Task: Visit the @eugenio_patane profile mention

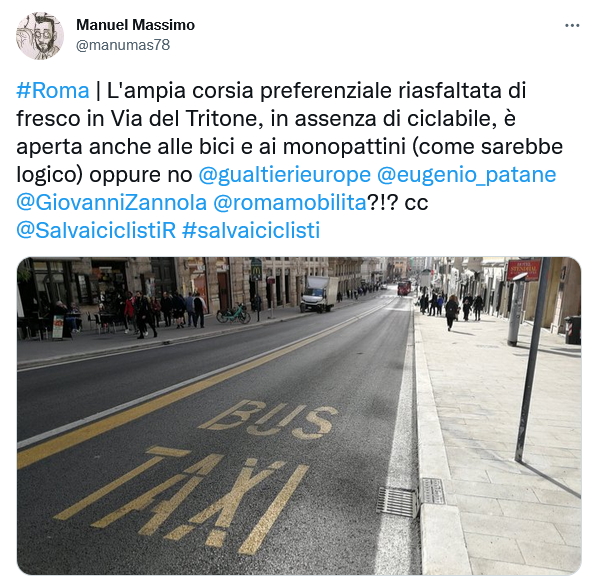Action: pos(466,175)
